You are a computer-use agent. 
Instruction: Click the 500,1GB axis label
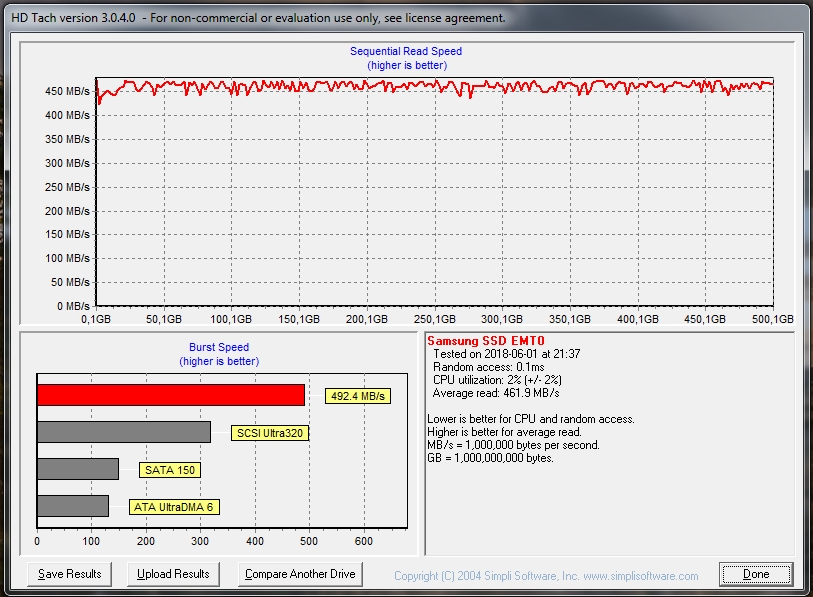(x=773, y=319)
